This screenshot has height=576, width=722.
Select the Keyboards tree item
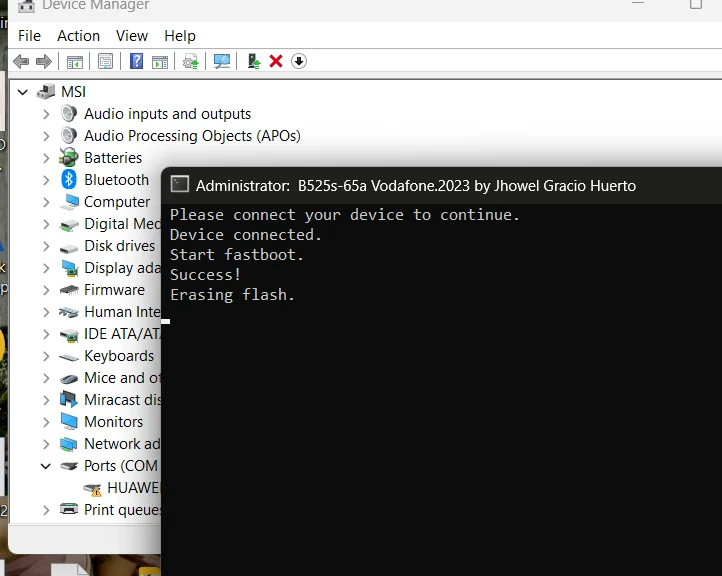click(x=119, y=356)
